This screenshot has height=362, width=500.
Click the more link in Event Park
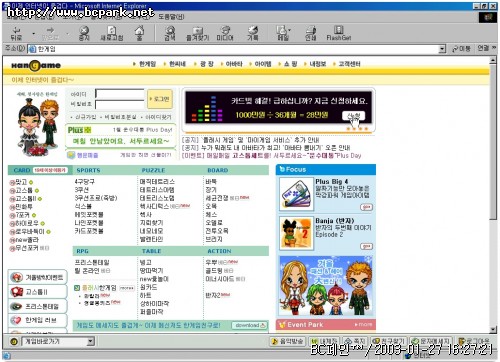coord(363,324)
